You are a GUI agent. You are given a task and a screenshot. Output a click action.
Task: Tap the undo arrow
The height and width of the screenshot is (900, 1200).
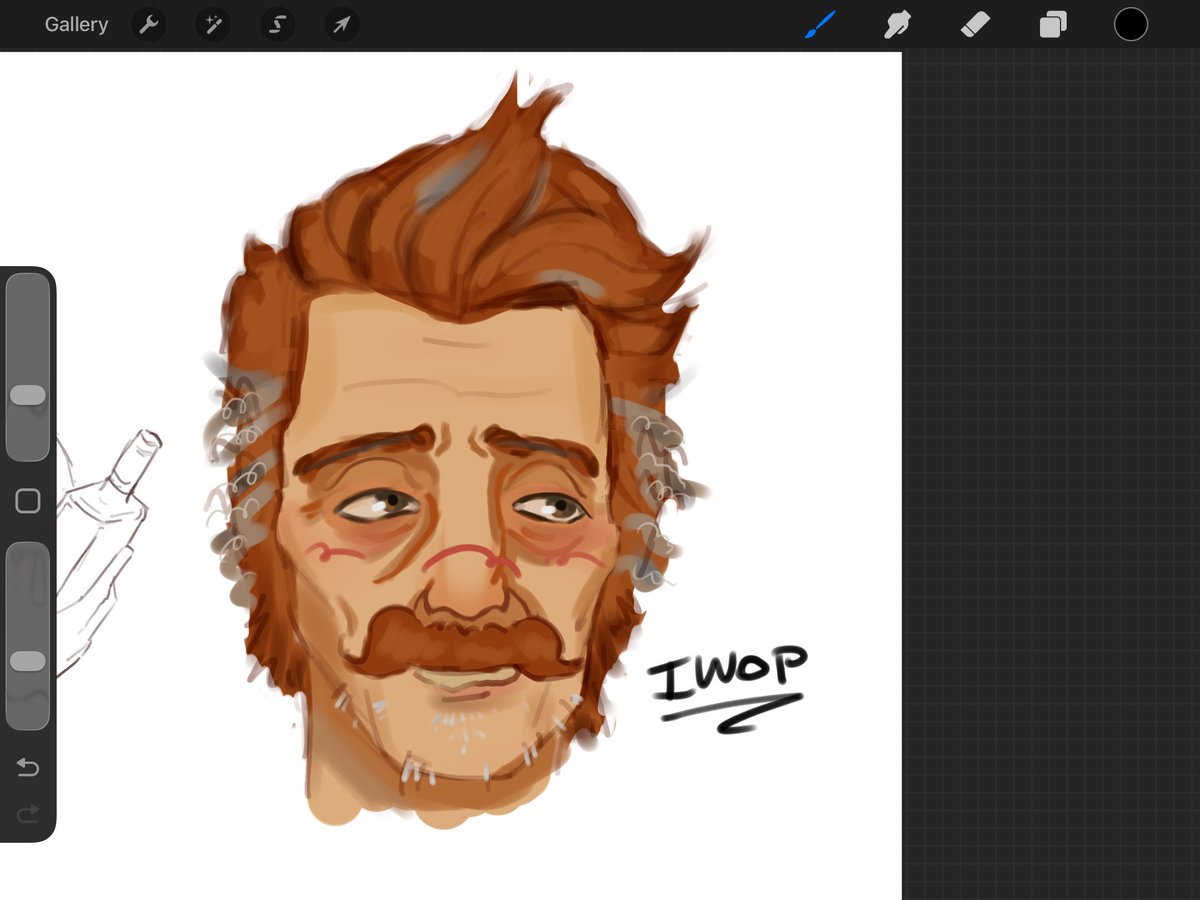pyautogui.click(x=28, y=768)
